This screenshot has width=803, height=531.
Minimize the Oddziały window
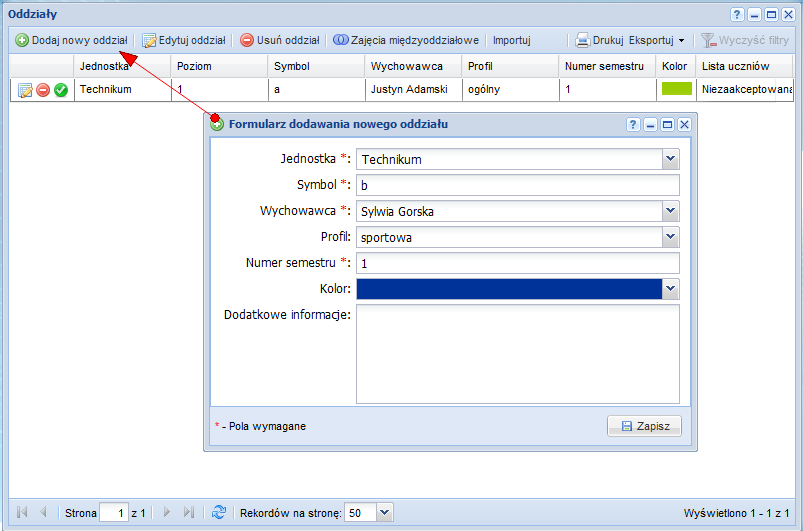click(x=754, y=14)
